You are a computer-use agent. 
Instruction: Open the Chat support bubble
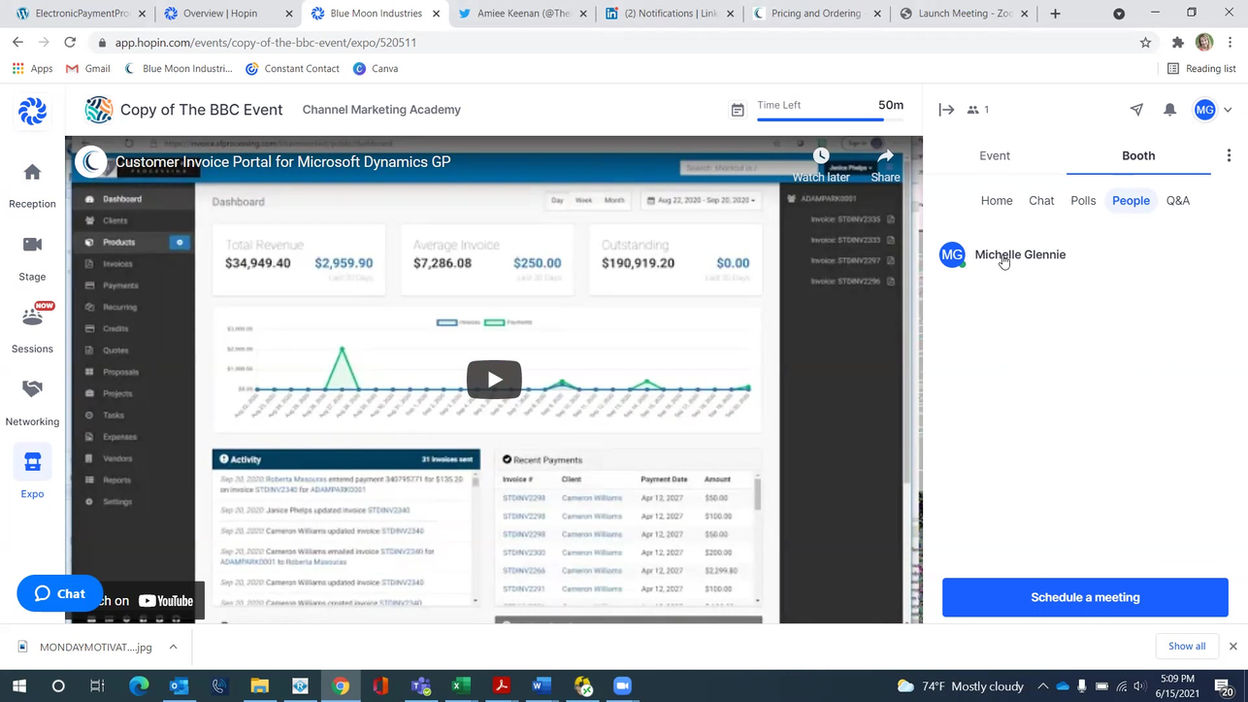point(60,593)
